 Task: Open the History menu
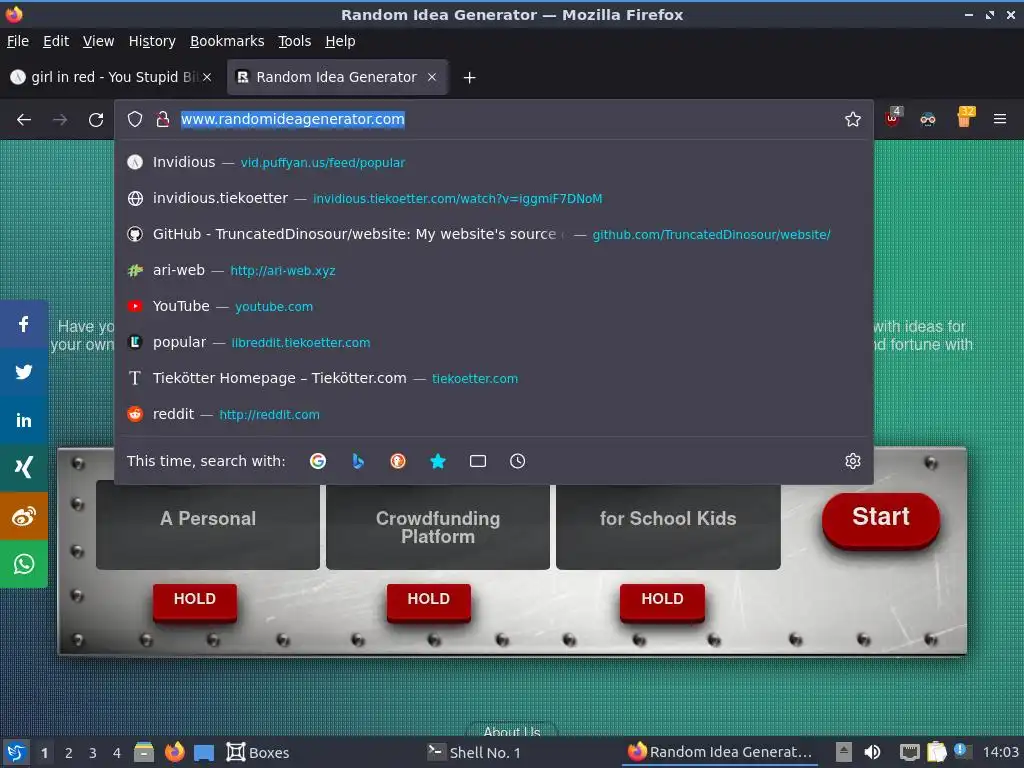(152, 41)
